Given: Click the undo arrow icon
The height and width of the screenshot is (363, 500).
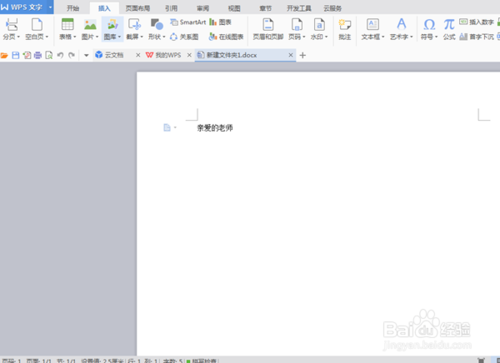Looking at the screenshot, I should point(60,55).
